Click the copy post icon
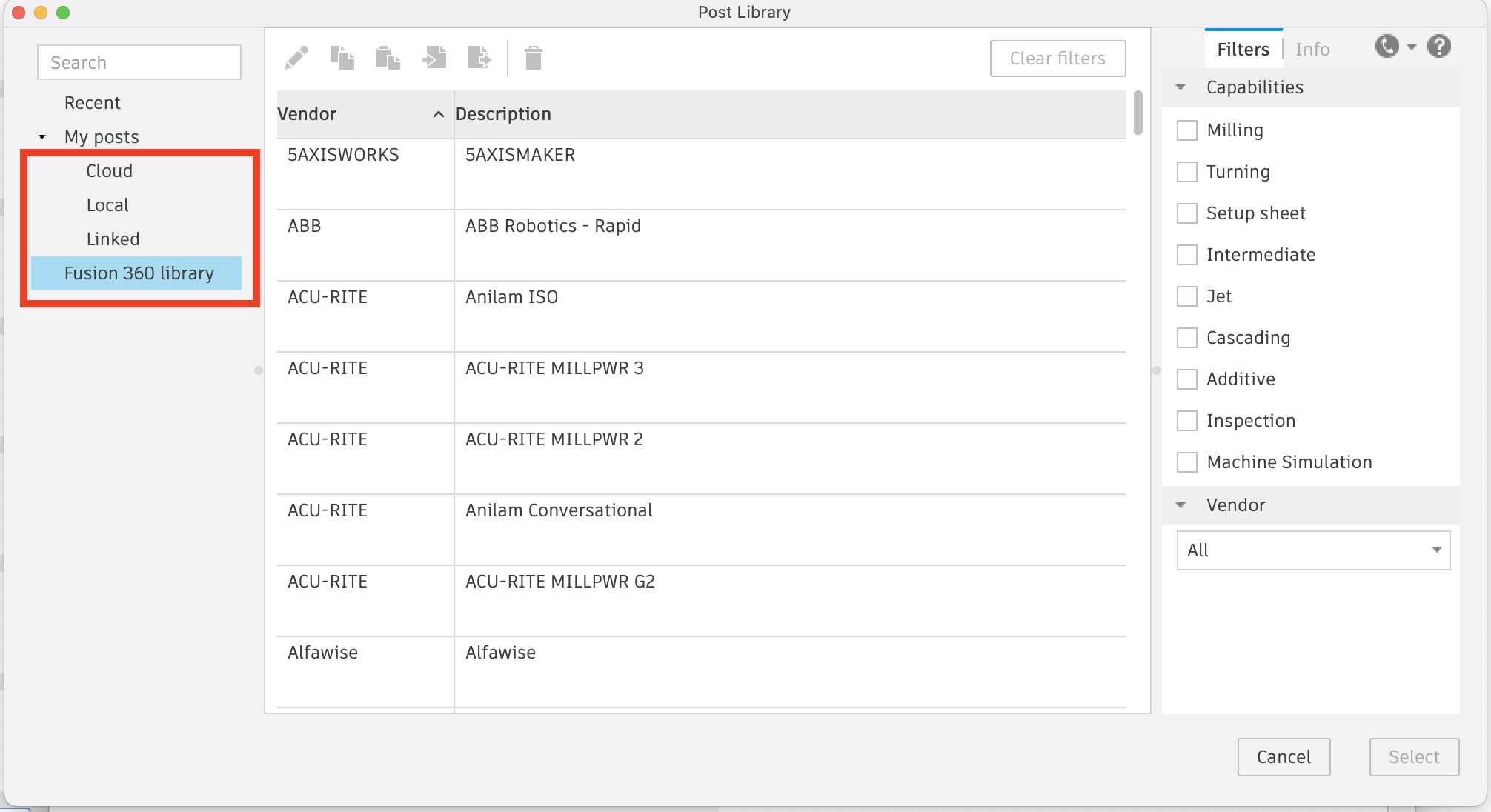1491x812 pixels. click(x=342, y=58)
